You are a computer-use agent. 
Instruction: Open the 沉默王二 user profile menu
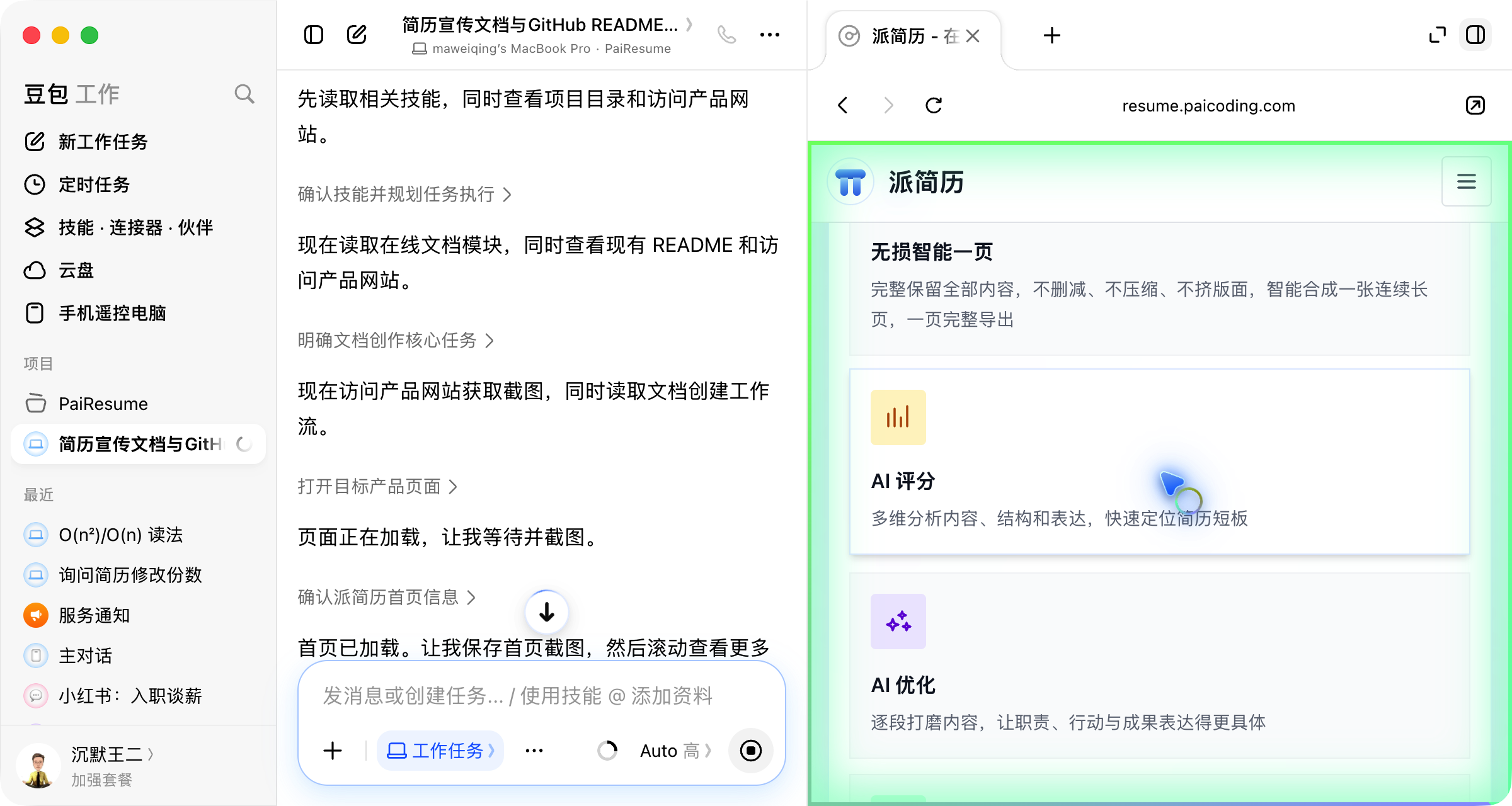[x=112, y=754]
